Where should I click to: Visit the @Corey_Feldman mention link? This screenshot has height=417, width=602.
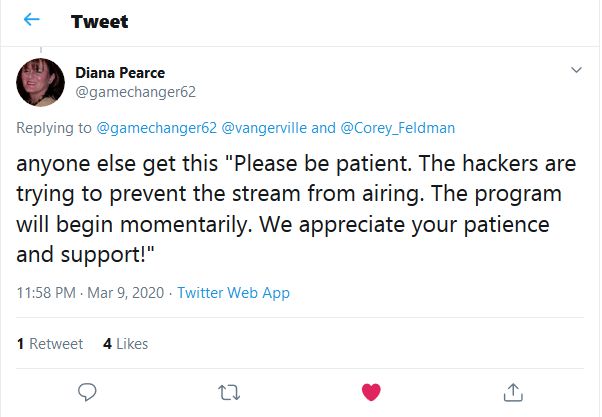398,128
